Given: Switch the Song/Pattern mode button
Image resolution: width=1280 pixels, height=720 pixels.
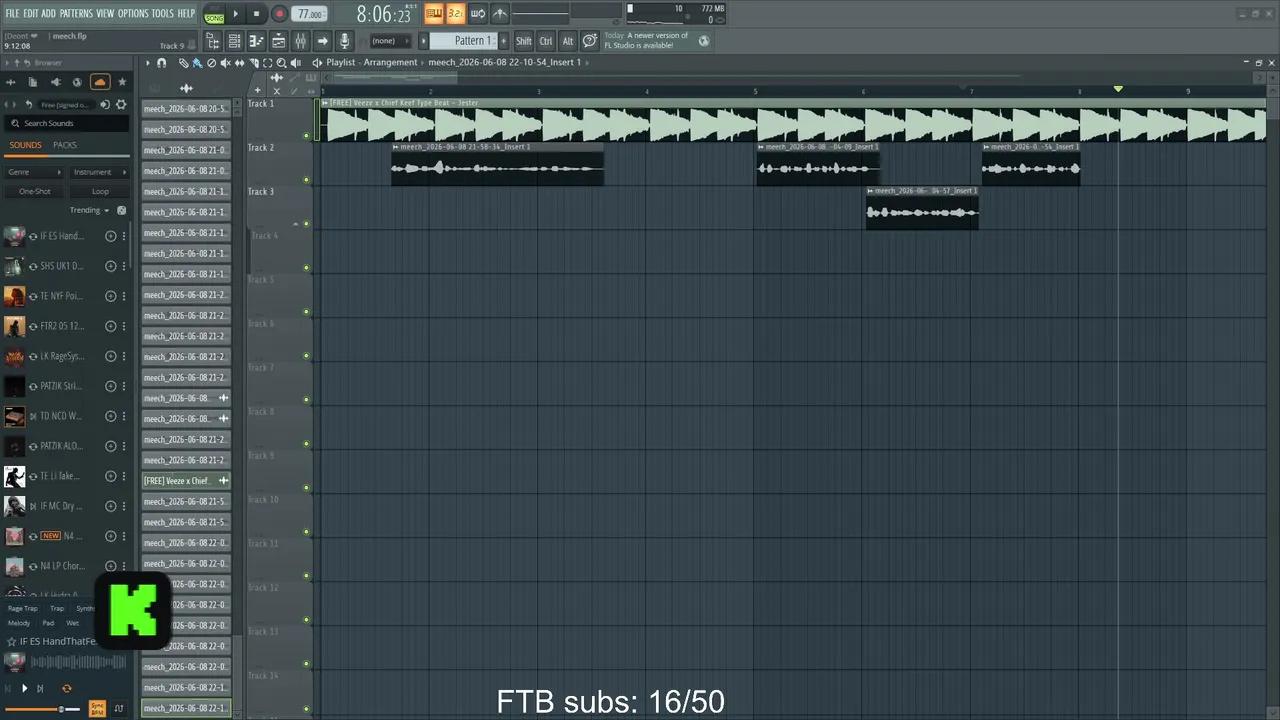Looking at the screenshot, I should click(214, 14).
